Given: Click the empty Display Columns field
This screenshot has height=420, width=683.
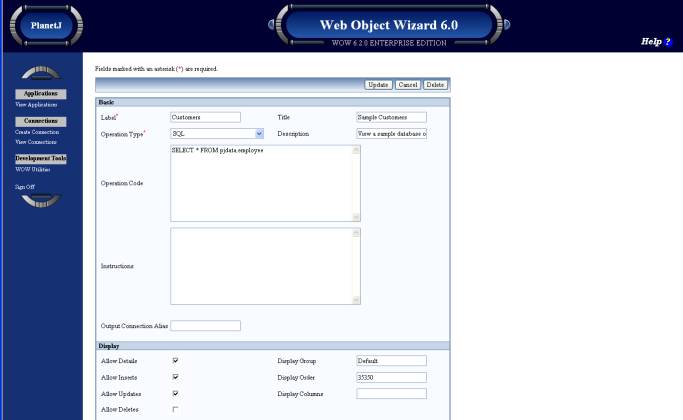Looking at the screenshot, I should pyautogui.click(x=391, y=393).
